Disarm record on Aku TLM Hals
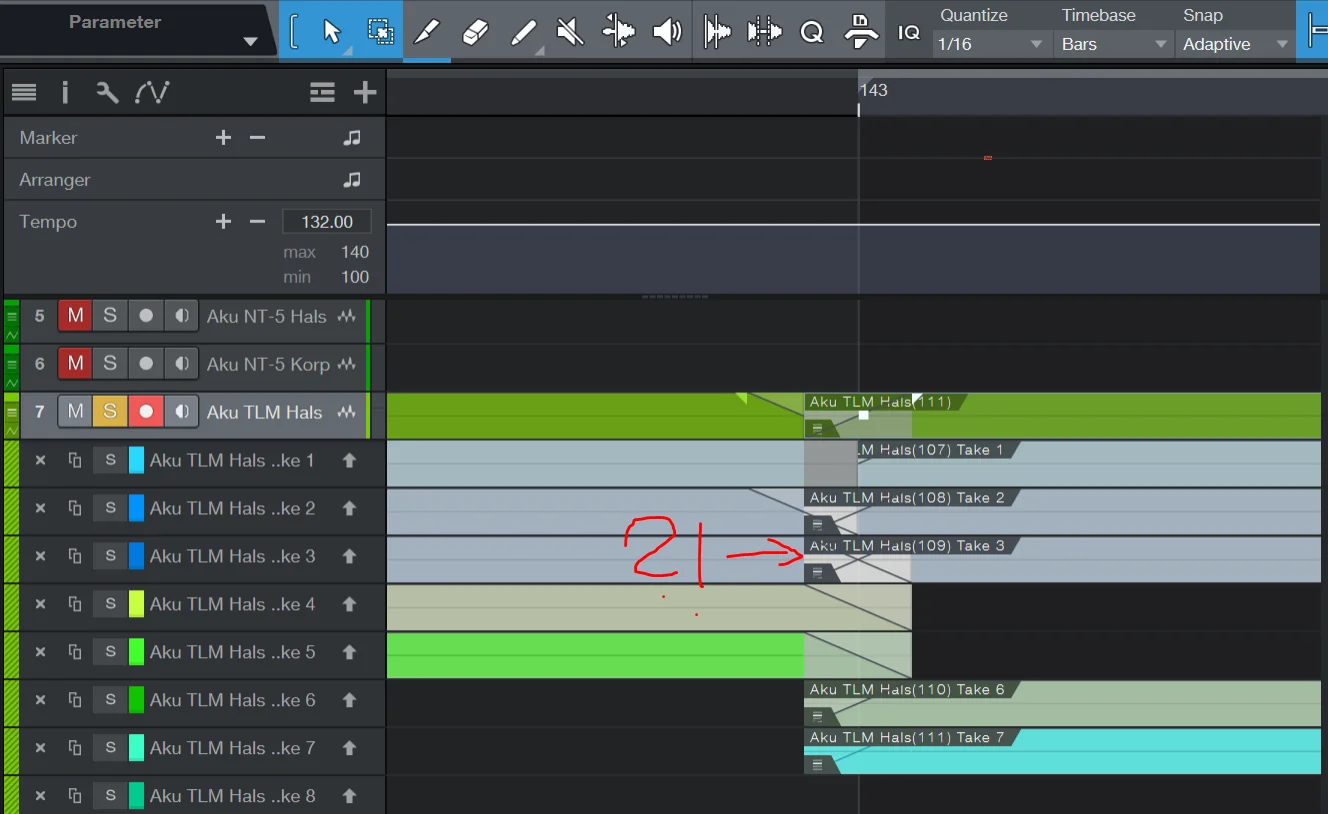The image size is (1328, 814). point(146,412)
